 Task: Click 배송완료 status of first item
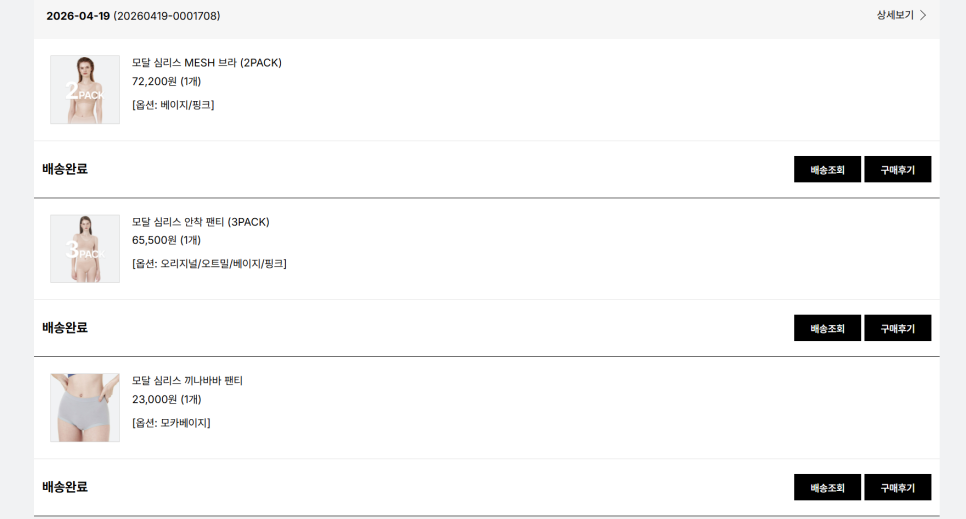point(65,169)
